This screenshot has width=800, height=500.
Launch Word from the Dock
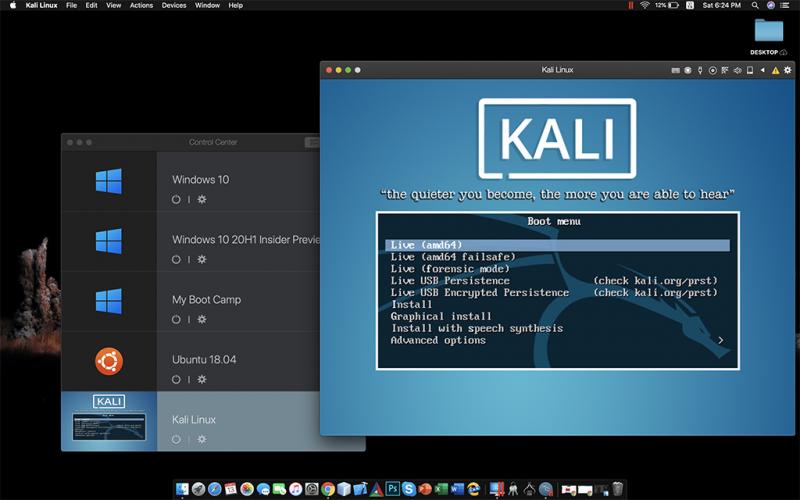click(457, 489)
